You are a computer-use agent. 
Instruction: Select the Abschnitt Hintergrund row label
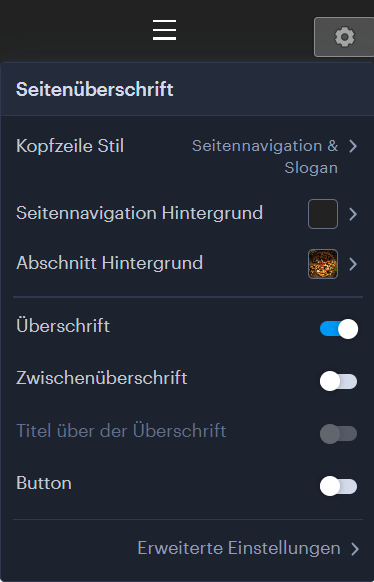pos(109,263)
